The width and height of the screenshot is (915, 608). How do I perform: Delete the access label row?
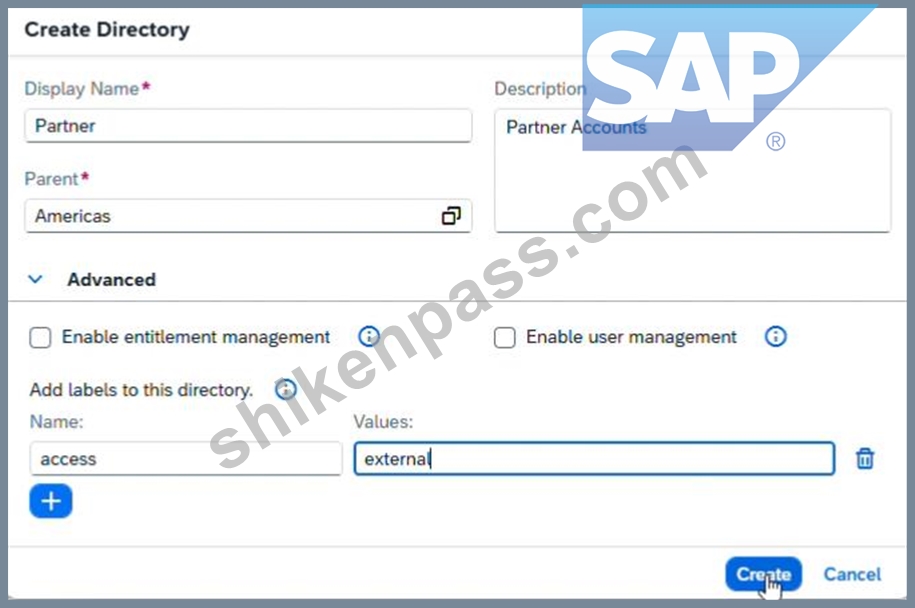pos(865,459)
